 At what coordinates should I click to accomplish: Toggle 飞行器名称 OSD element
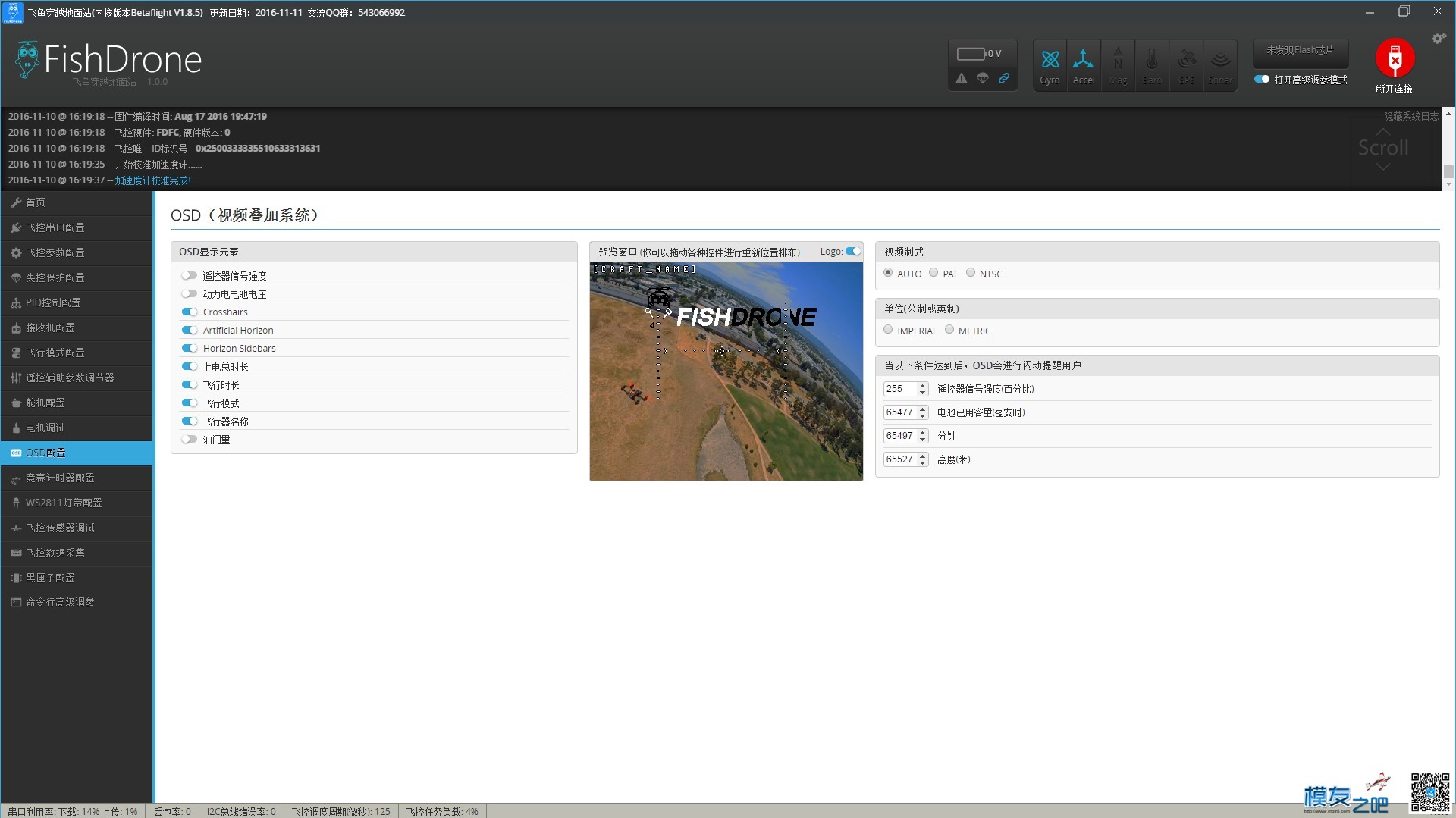pos(190,421)
